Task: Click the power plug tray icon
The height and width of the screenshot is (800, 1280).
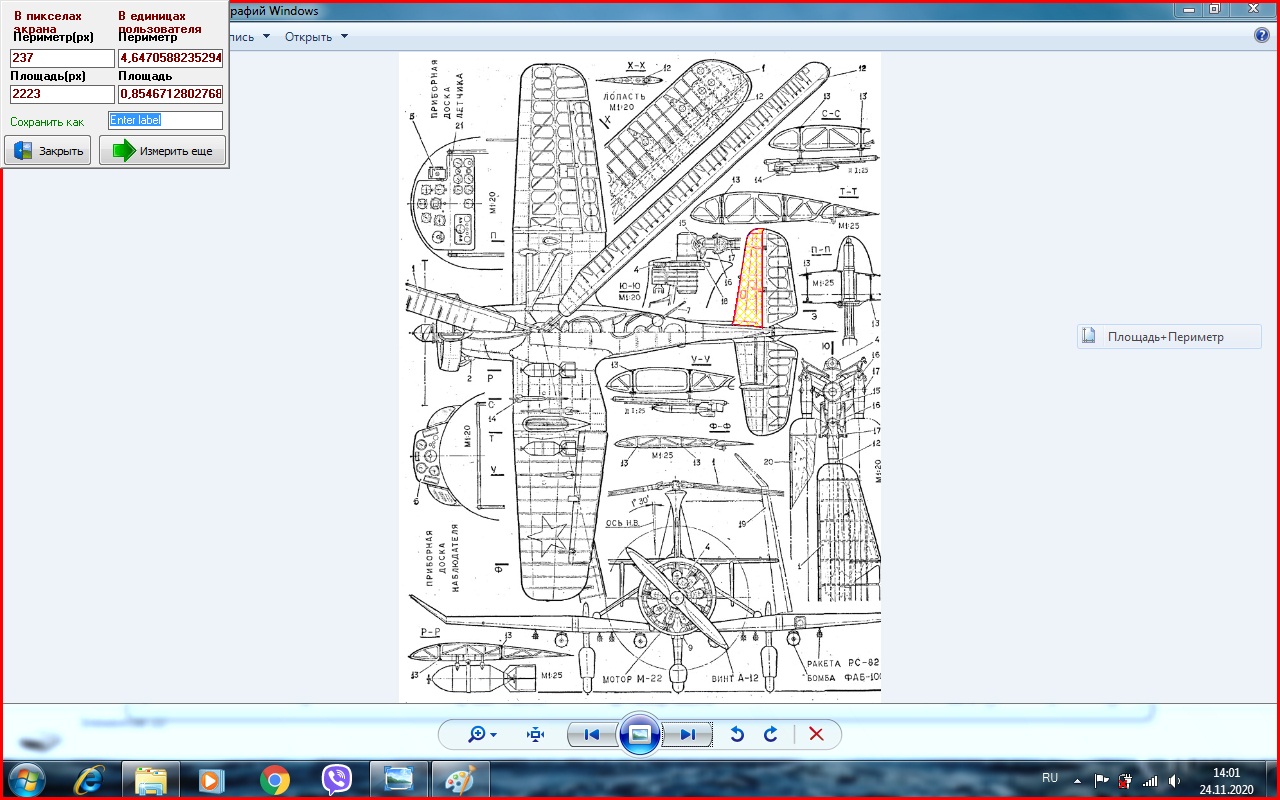Action: pyautogui.click(x=1126, y=780)
